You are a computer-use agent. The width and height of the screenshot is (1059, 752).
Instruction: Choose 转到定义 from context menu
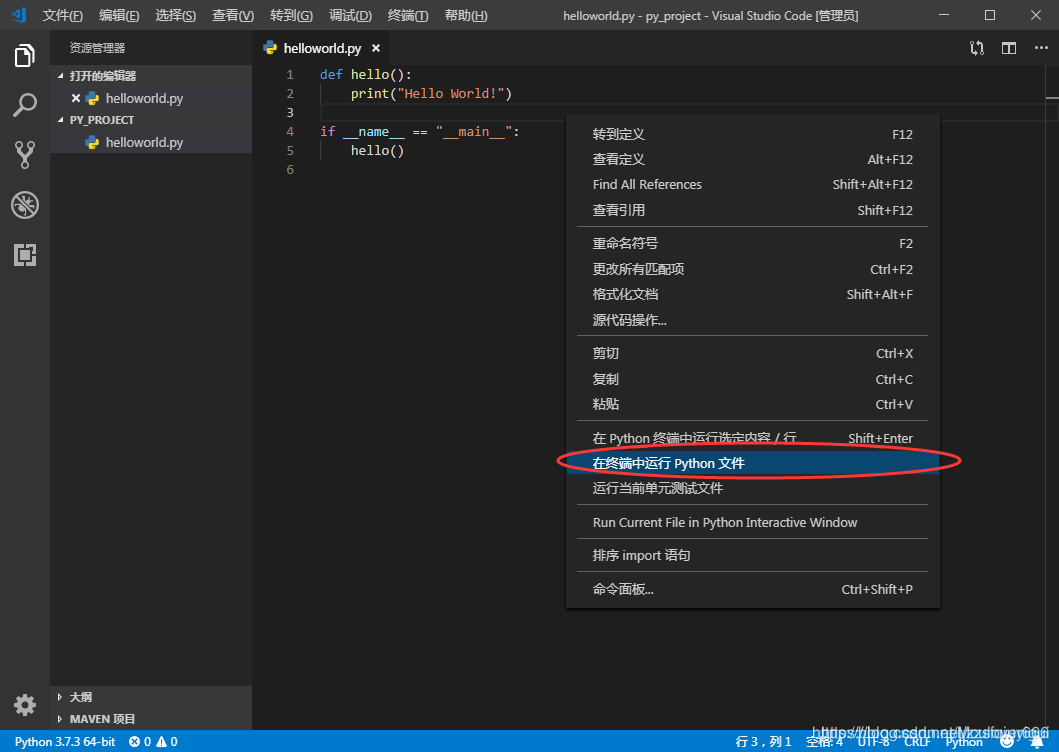752,134
